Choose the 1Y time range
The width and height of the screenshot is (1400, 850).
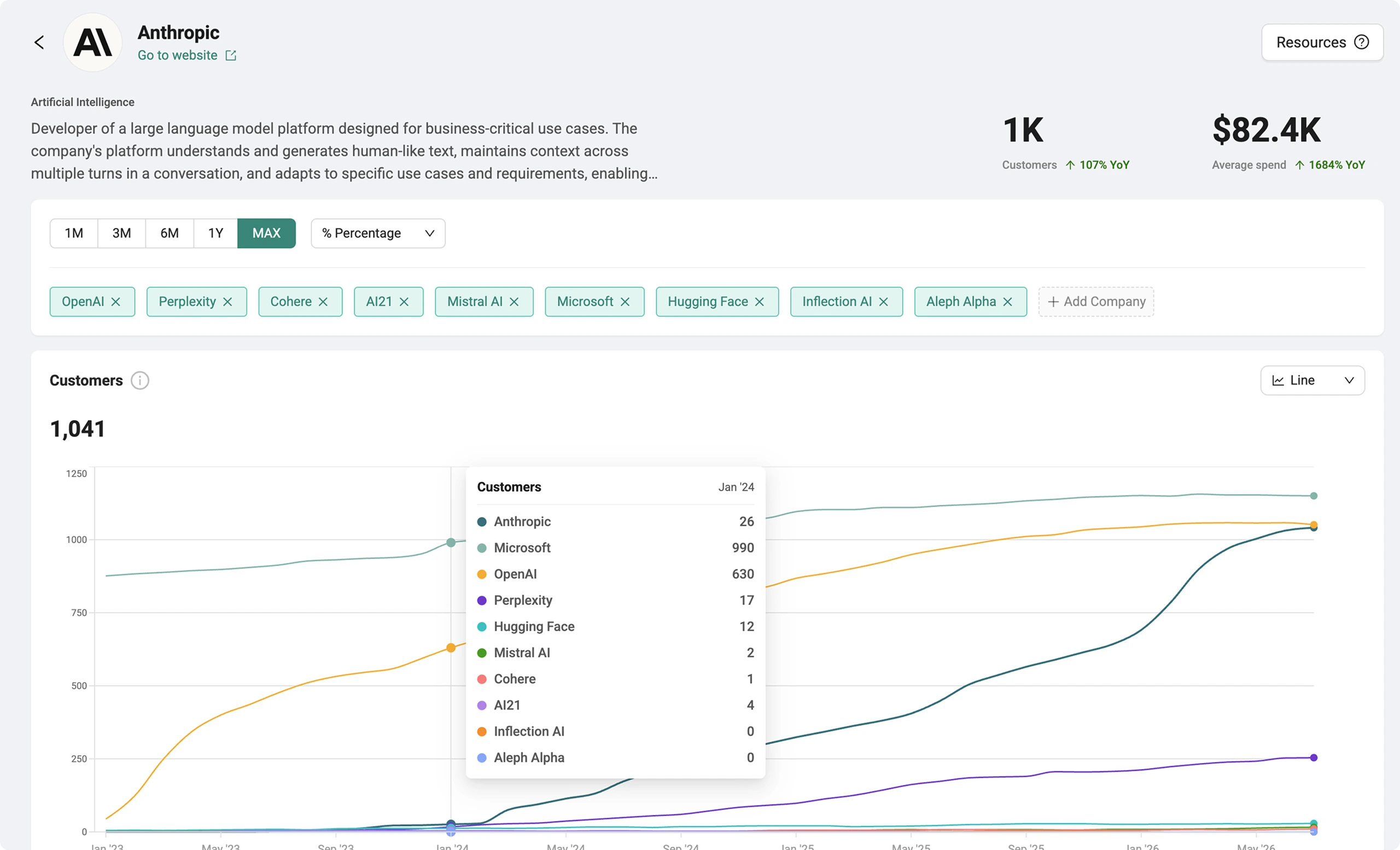point(215,233)
